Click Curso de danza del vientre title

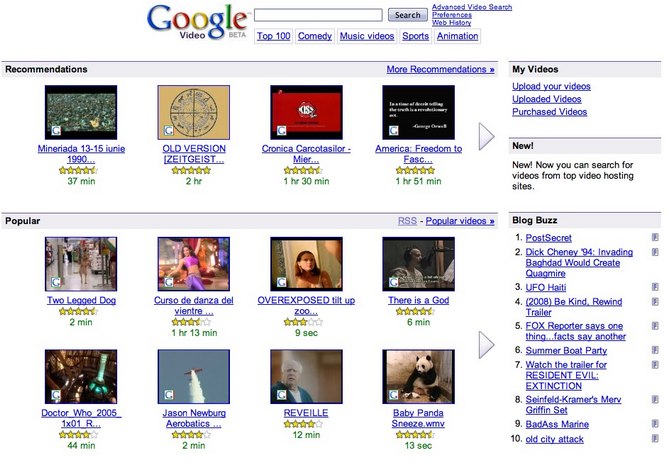tap(194, 306)
